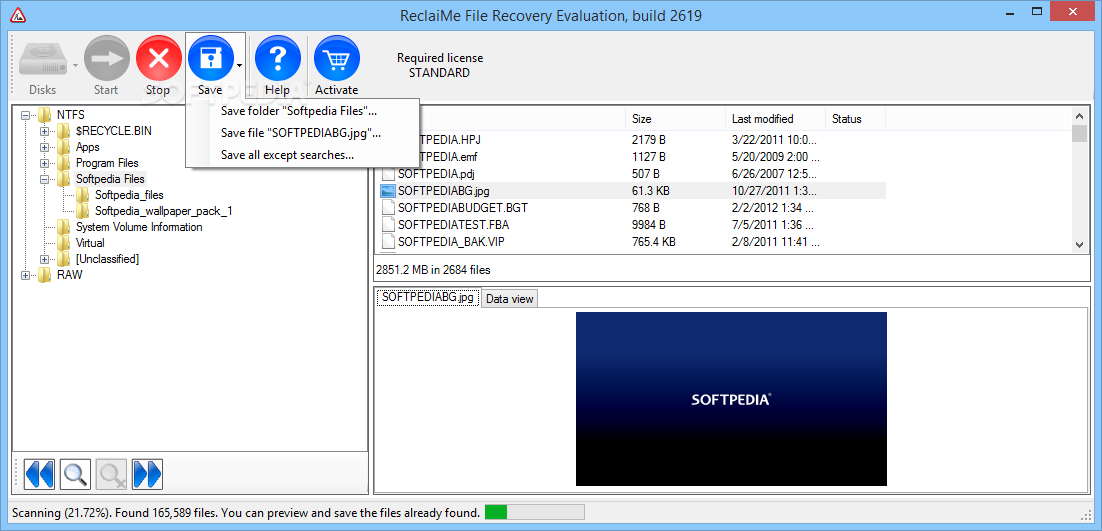Click the Apps folder icon
This screenshot has height=531, width=1102.
click(64, 147)
